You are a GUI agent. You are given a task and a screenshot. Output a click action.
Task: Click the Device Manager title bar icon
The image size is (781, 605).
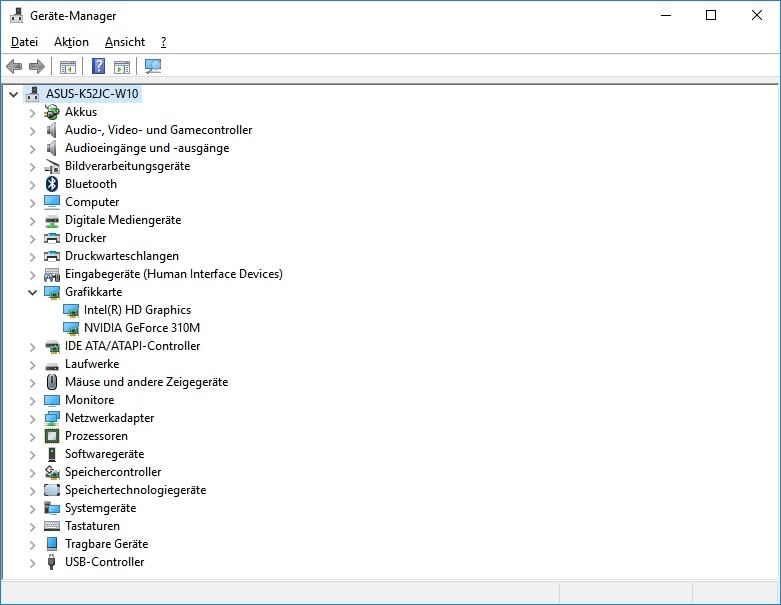tap(16, 15)
